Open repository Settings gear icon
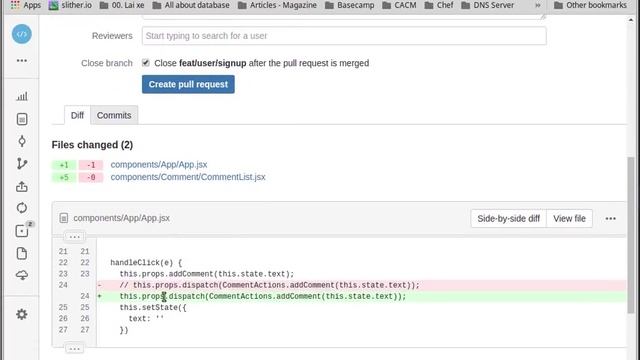The width and height of the screenshot is (640, 360). [22, 314]
